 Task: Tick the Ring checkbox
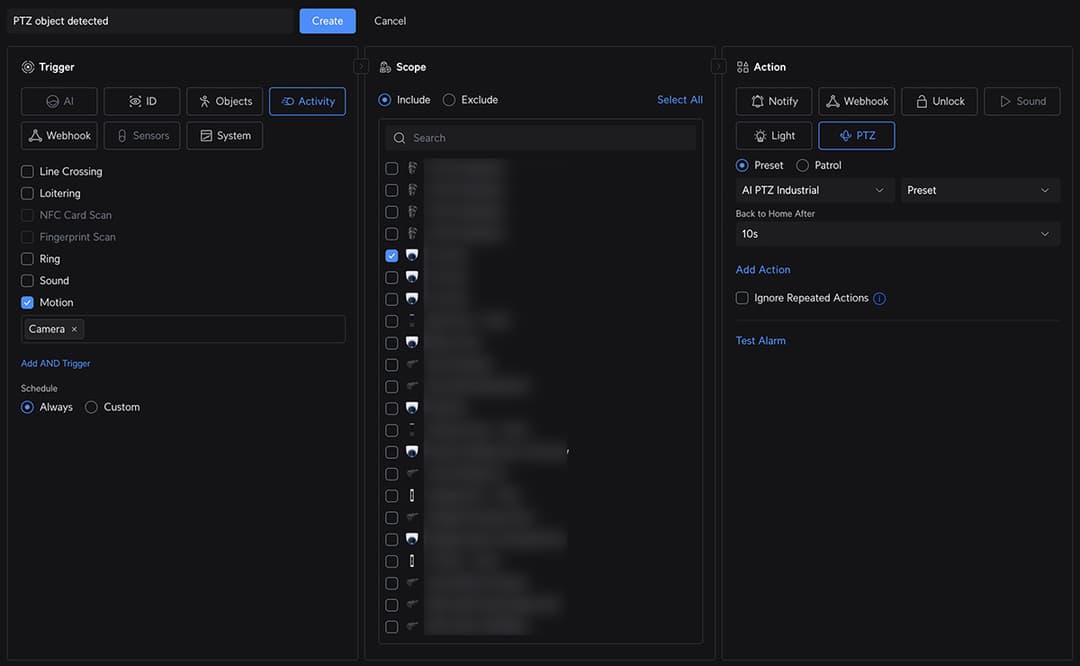27,259
